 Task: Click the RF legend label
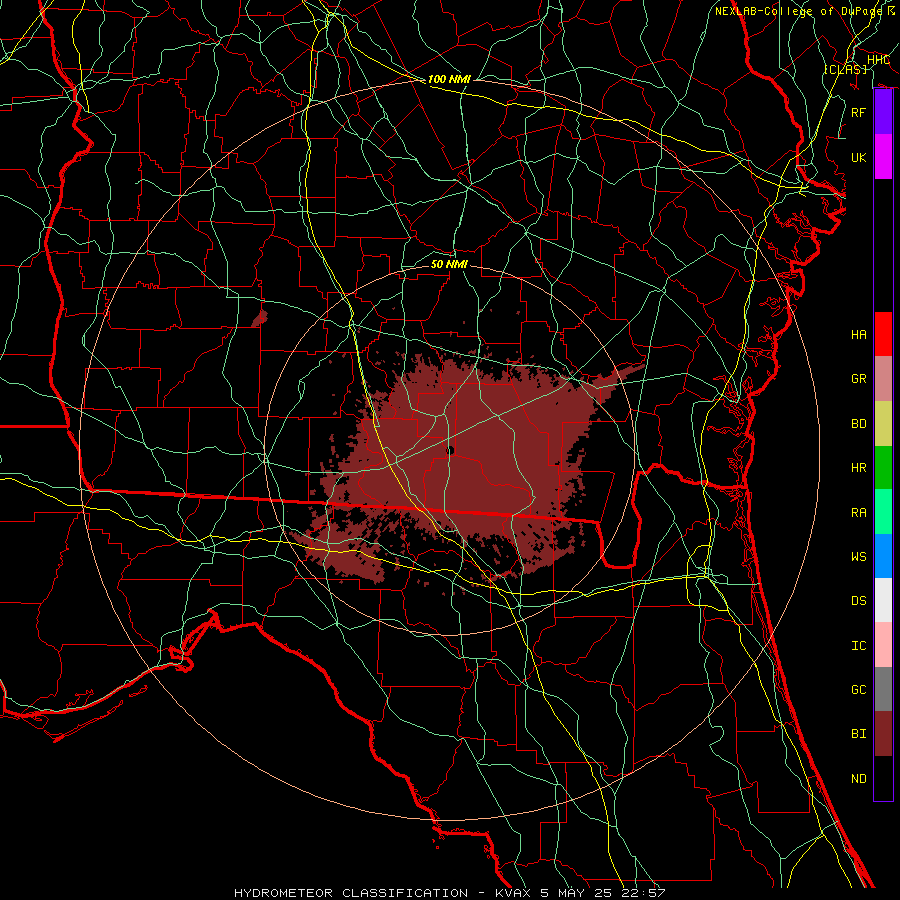point(859,112)
